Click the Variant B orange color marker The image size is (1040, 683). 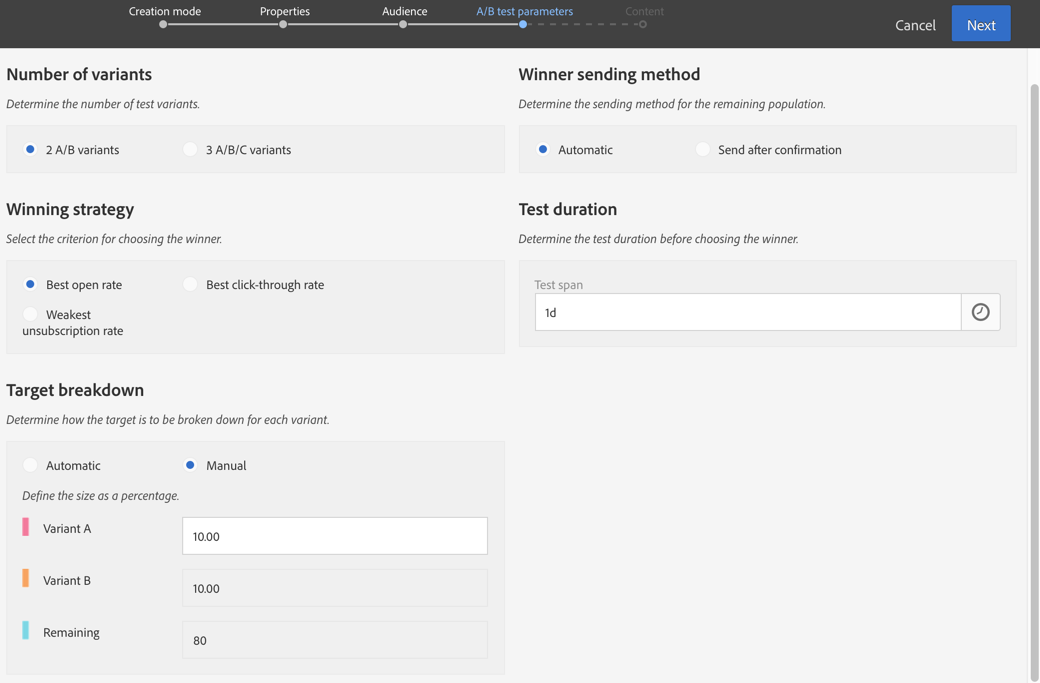click(26, 579)
